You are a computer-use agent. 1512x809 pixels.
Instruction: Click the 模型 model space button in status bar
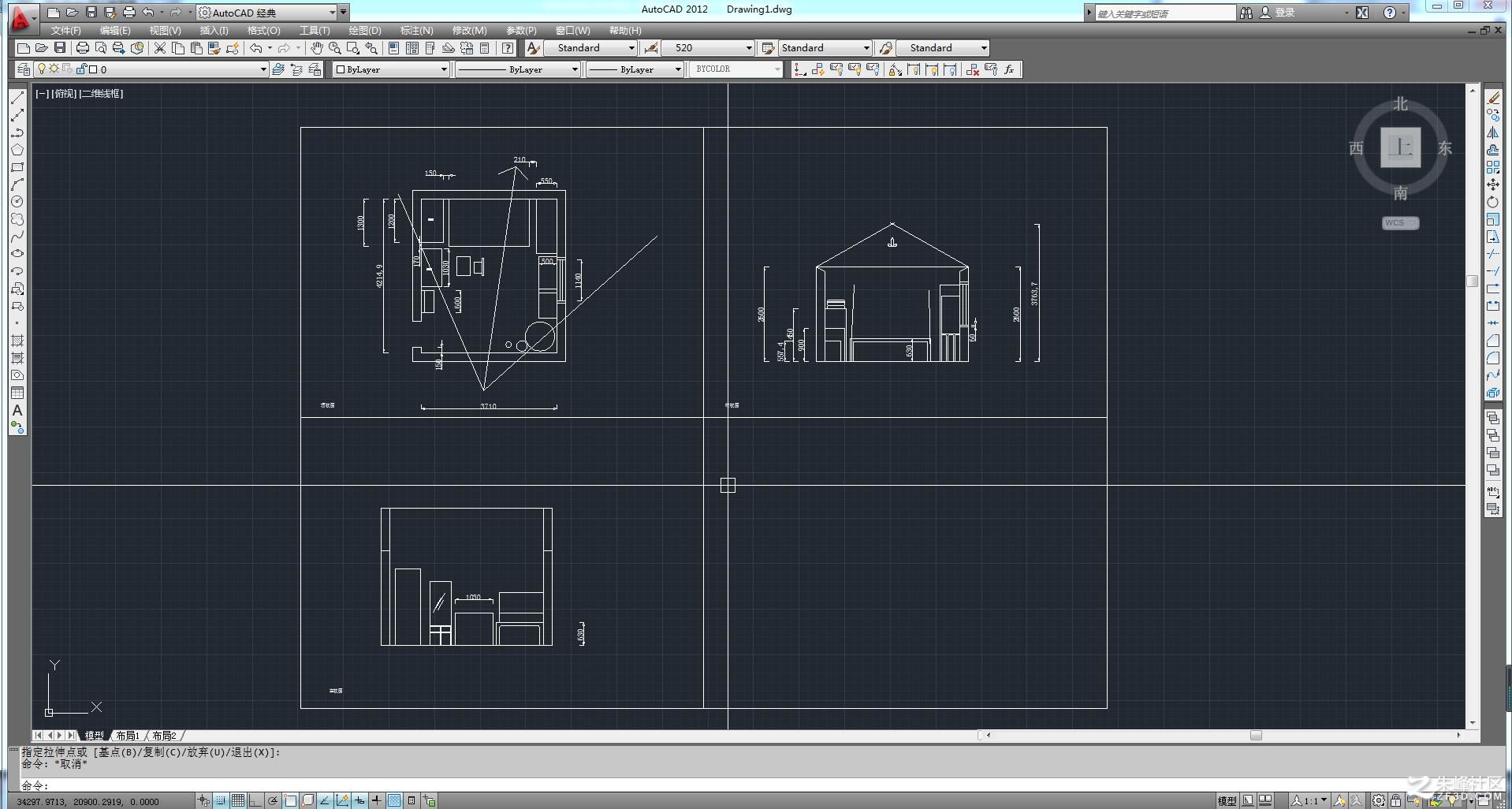(x=1227, y=800)
